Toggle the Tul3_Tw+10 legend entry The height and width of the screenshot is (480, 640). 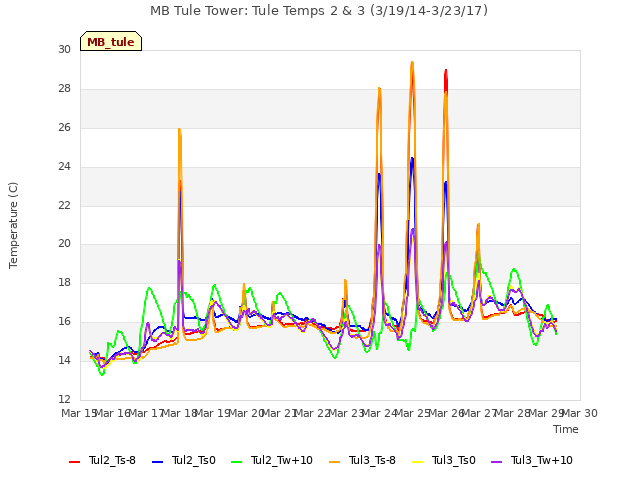[532, 460]
